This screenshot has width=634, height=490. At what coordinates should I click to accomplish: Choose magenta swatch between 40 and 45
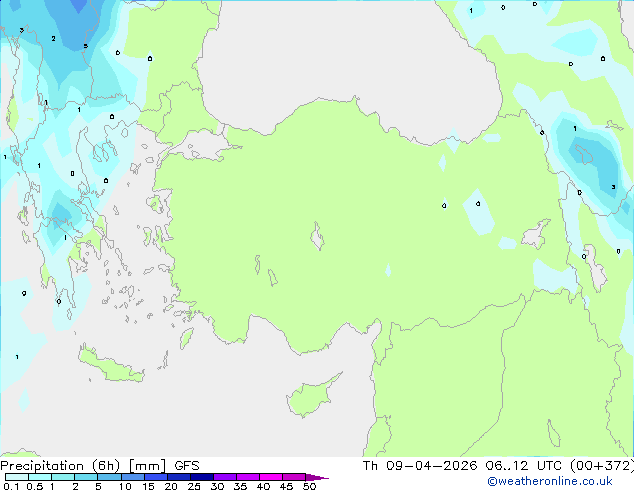[271, 477]
